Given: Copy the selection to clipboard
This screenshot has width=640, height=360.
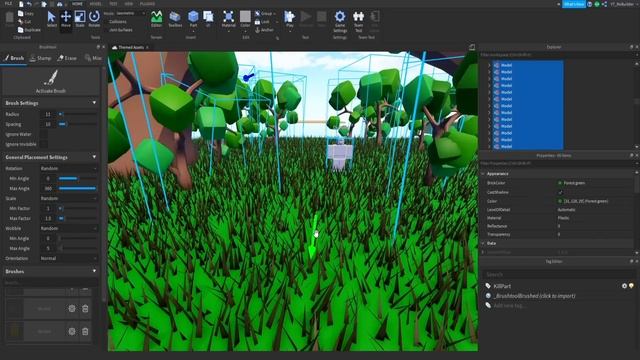Looking at the screenshot, I should (x=26, y=13).
